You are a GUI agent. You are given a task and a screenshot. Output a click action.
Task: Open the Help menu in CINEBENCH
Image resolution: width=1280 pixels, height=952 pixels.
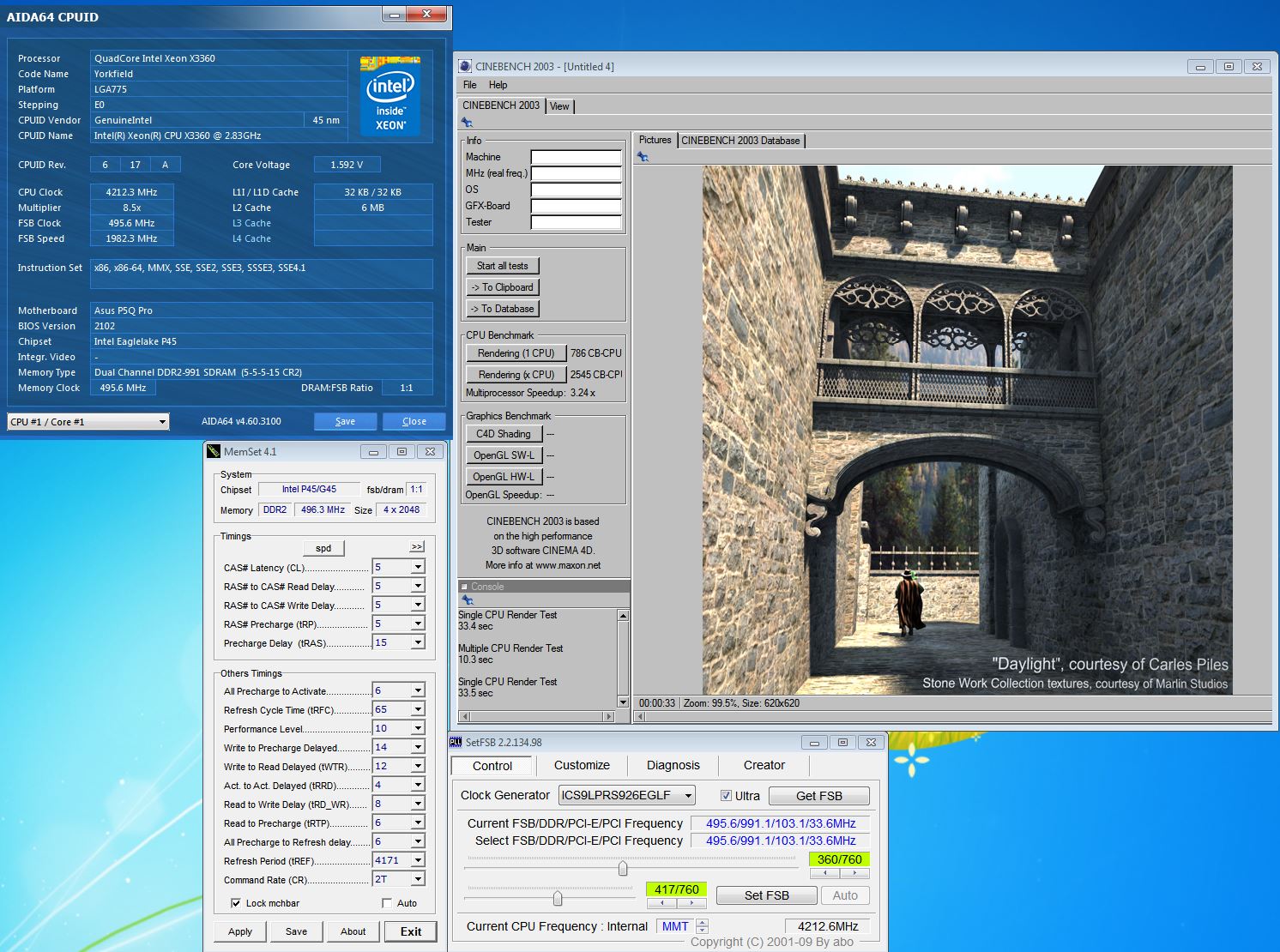[498, 85]
